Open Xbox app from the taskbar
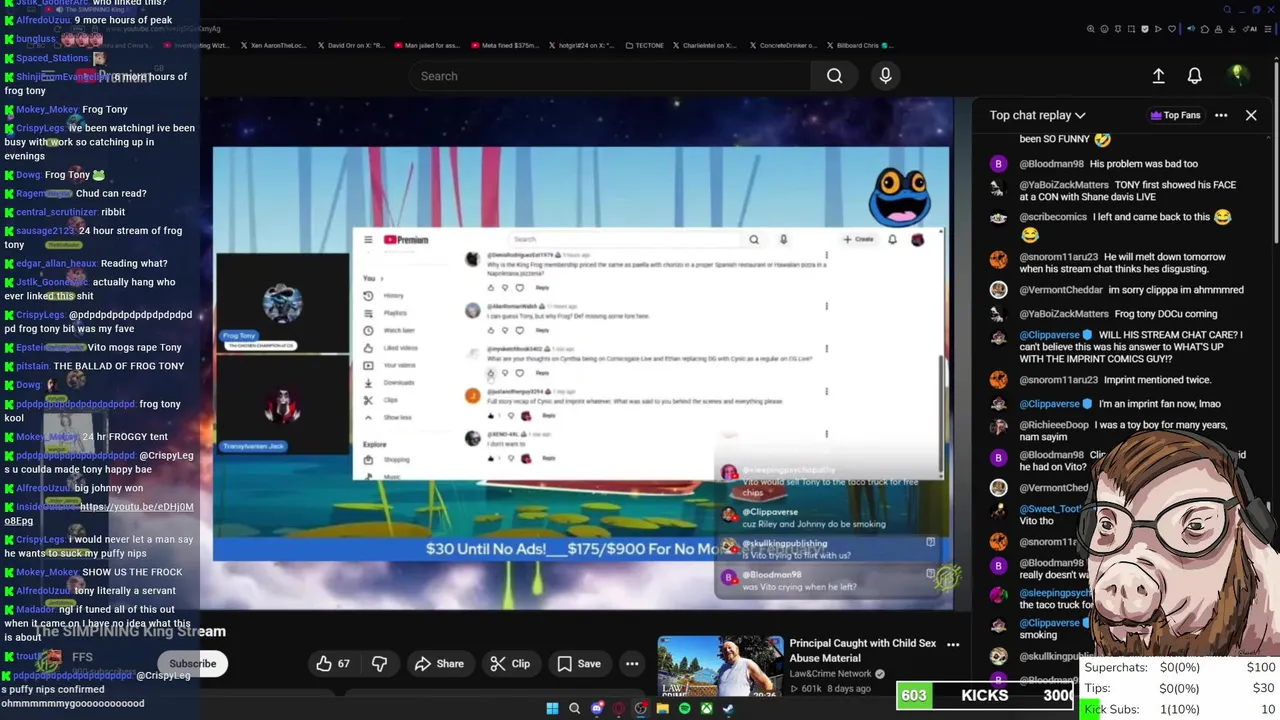 (706, 709)
